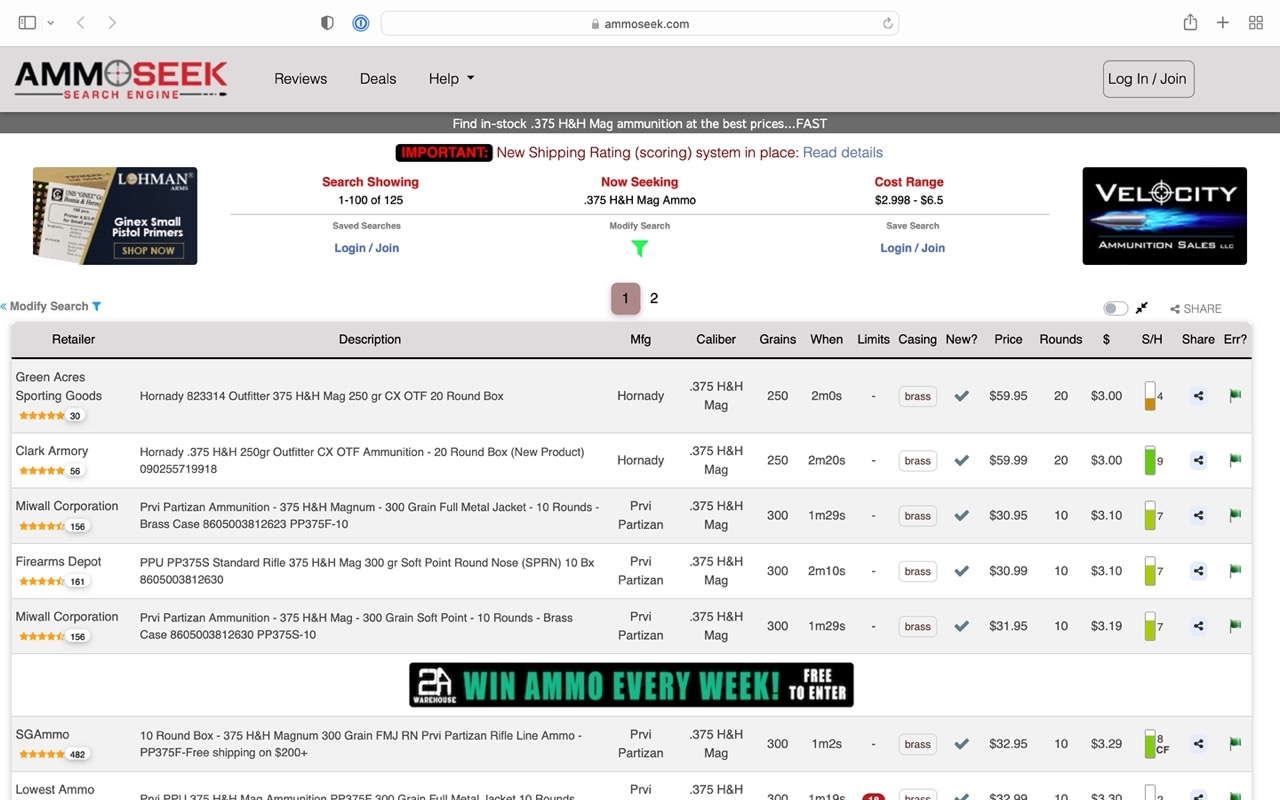Screen dimensions: 1280x800
Task: Open the Help dropdown menu
Action: [451, 79]
